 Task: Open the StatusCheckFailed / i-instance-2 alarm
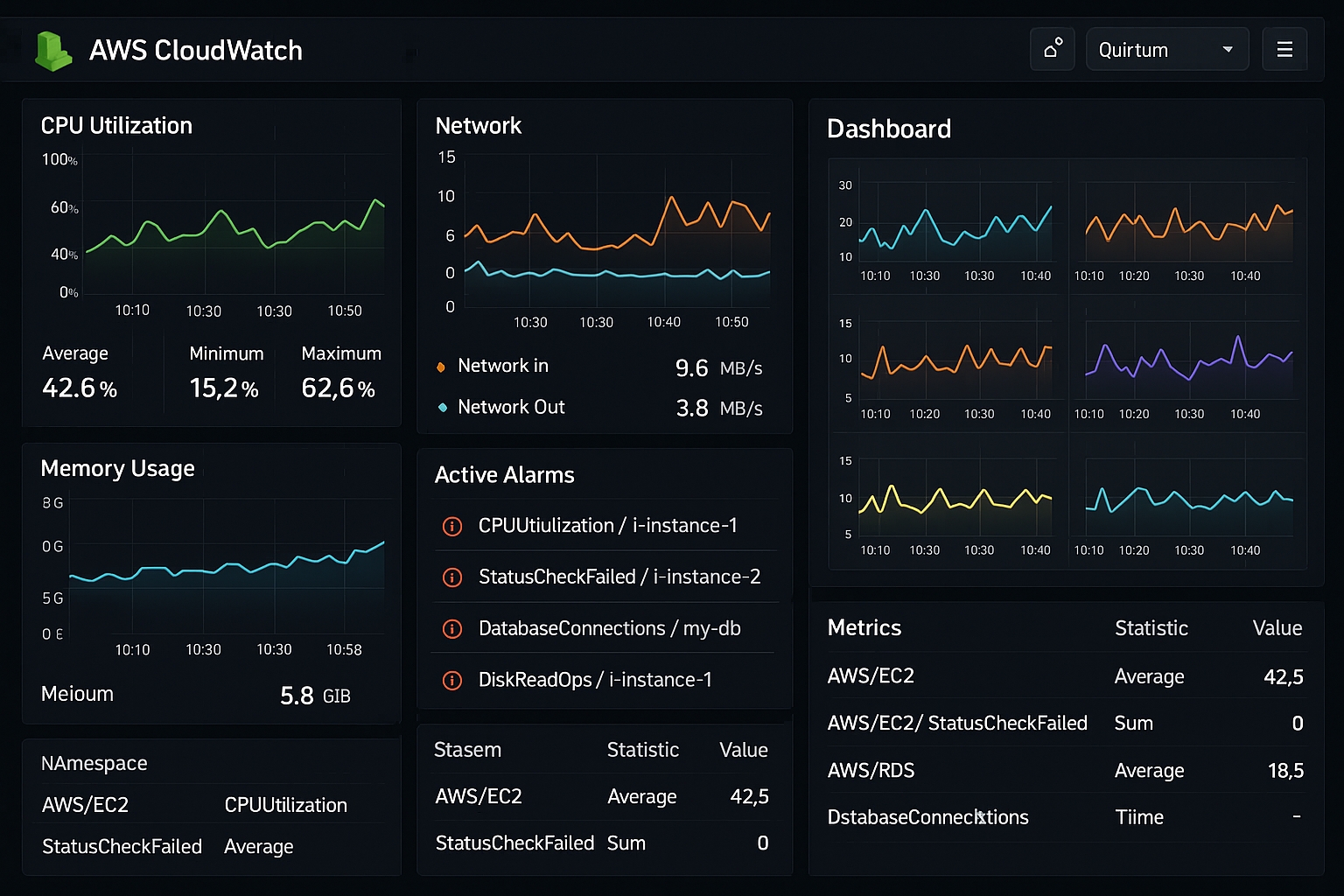click(605, 577)
